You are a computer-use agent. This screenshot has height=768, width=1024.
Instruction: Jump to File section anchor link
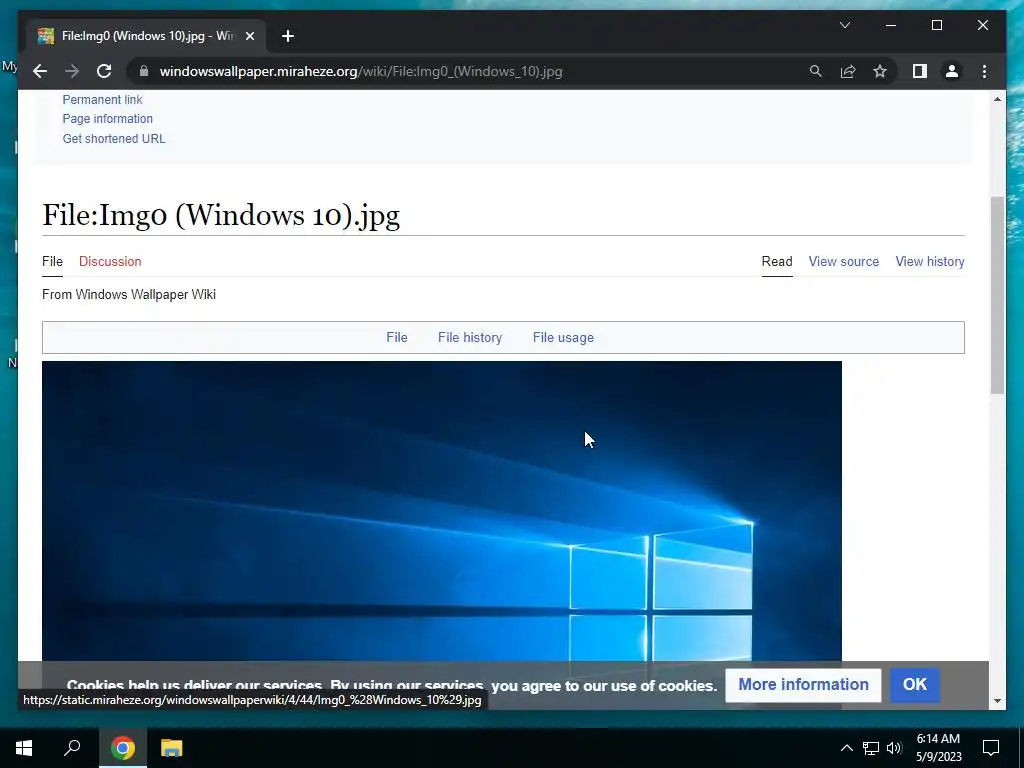(397, 338)
